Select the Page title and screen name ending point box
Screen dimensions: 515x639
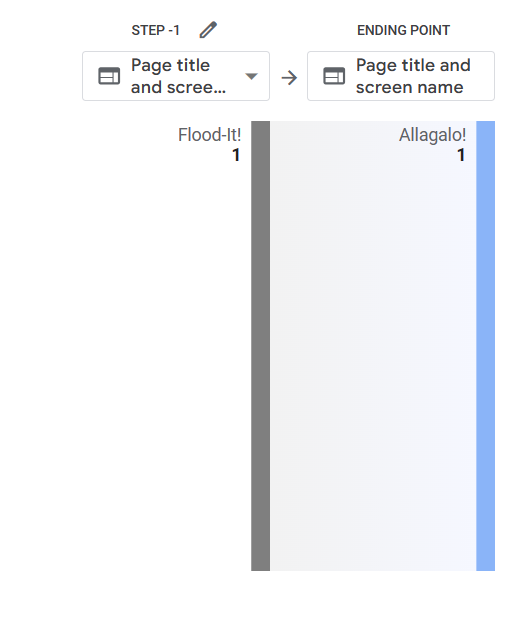click(x=401, y=76)
